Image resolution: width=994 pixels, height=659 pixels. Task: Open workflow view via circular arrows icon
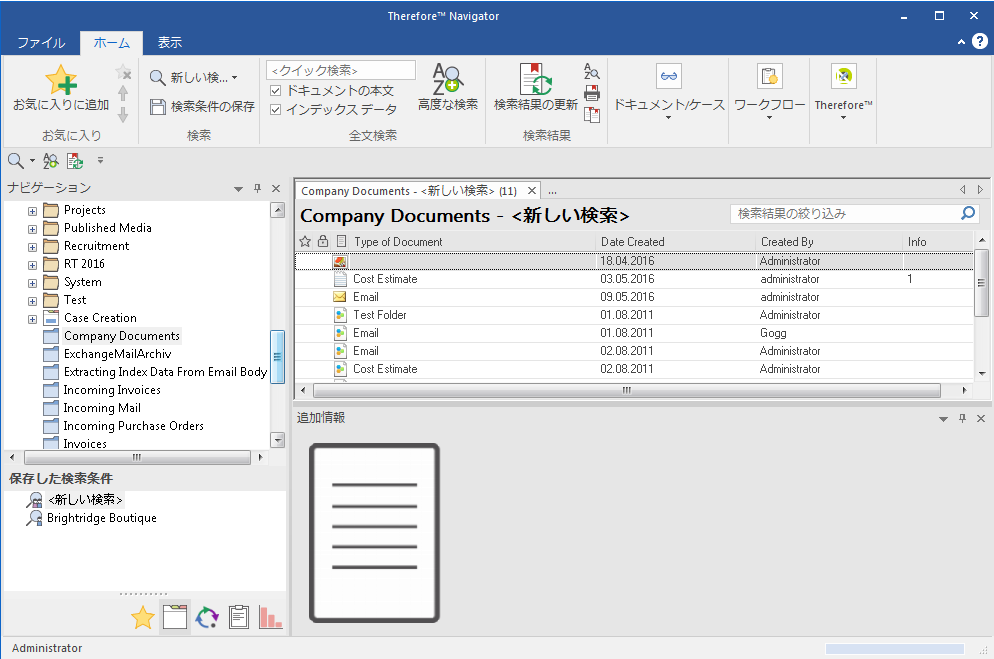tap(207, 617)
